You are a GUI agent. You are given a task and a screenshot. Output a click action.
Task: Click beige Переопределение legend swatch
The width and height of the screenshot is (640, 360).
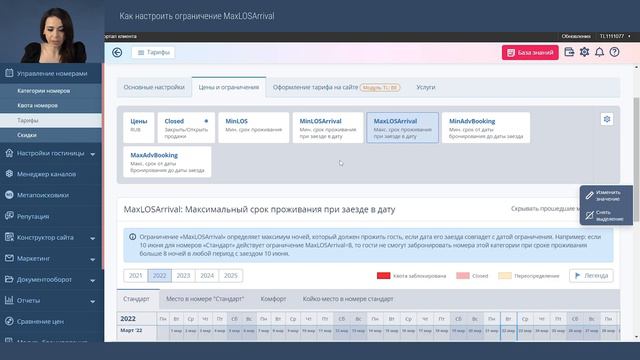click(x=505, y=276)
